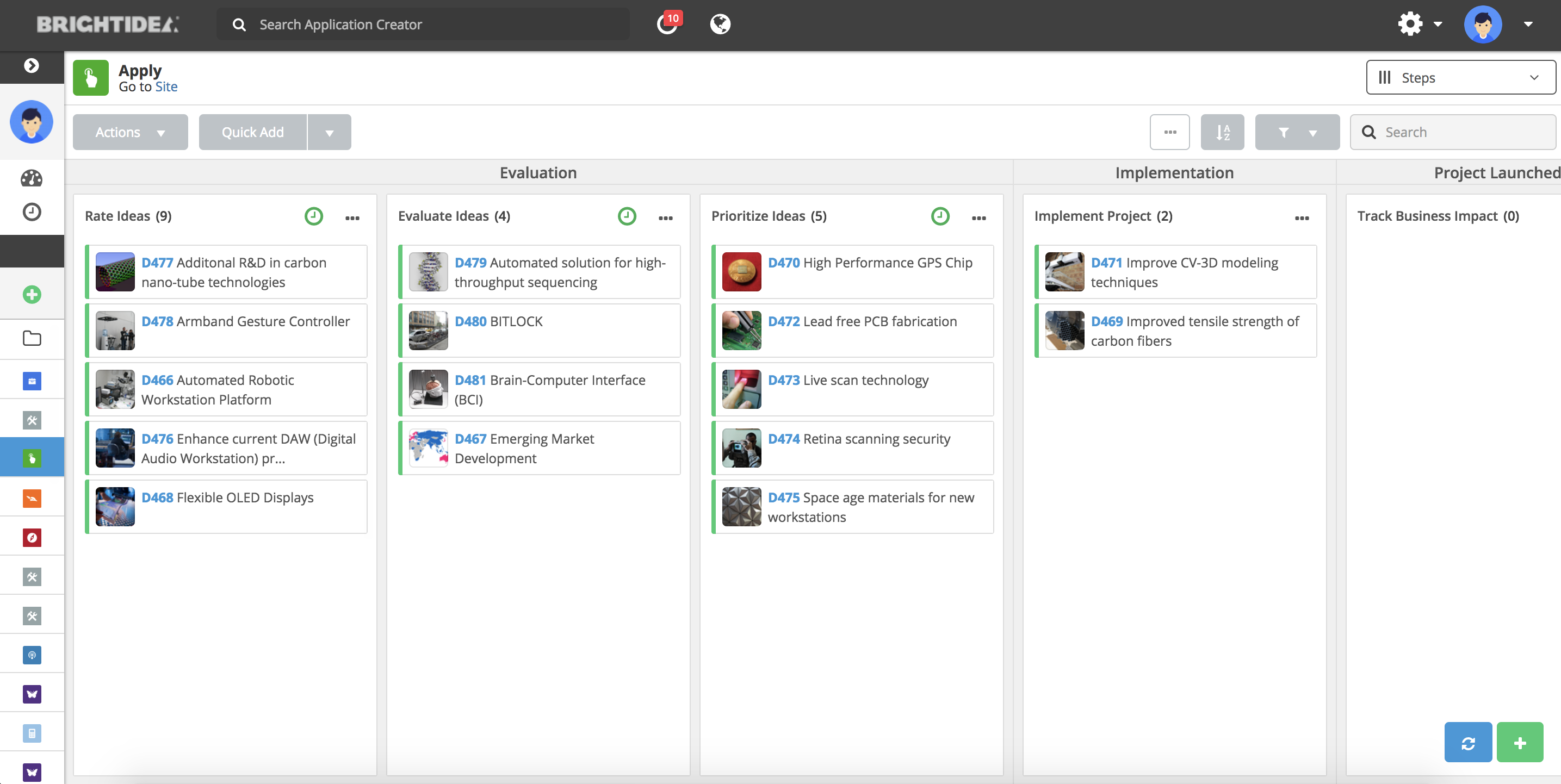The height and width of the screenshot is (784, 1561).
Task: Click the Search Application Creator field
Action: click(423, 24)
